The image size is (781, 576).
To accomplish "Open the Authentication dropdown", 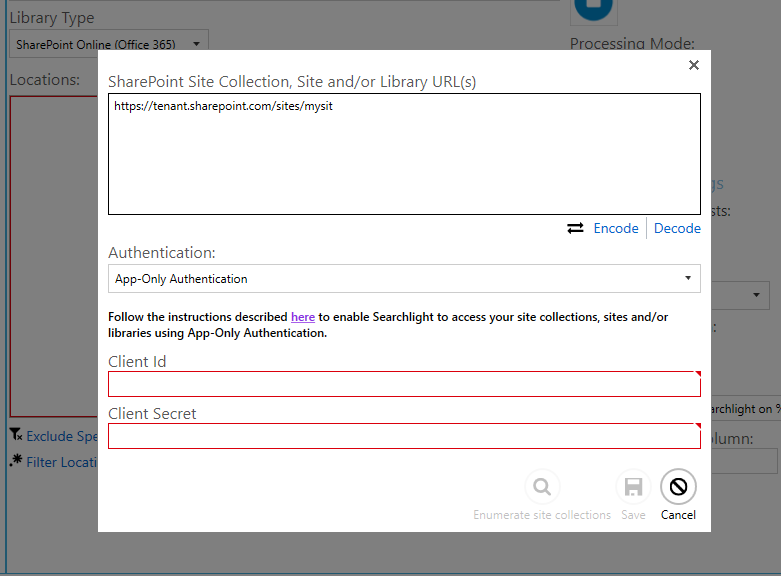I will tap(404, 279).
